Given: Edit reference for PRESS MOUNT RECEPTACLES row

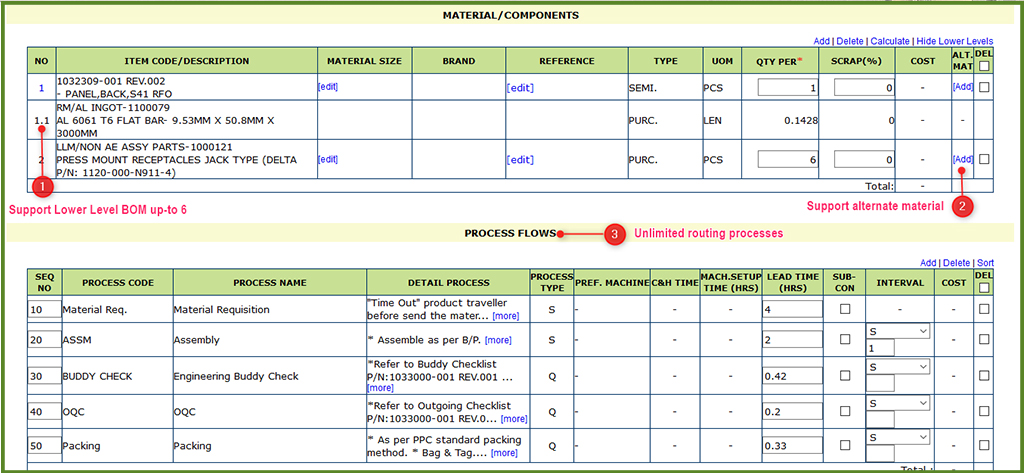Looking at the screenshot, I should 520,159.
